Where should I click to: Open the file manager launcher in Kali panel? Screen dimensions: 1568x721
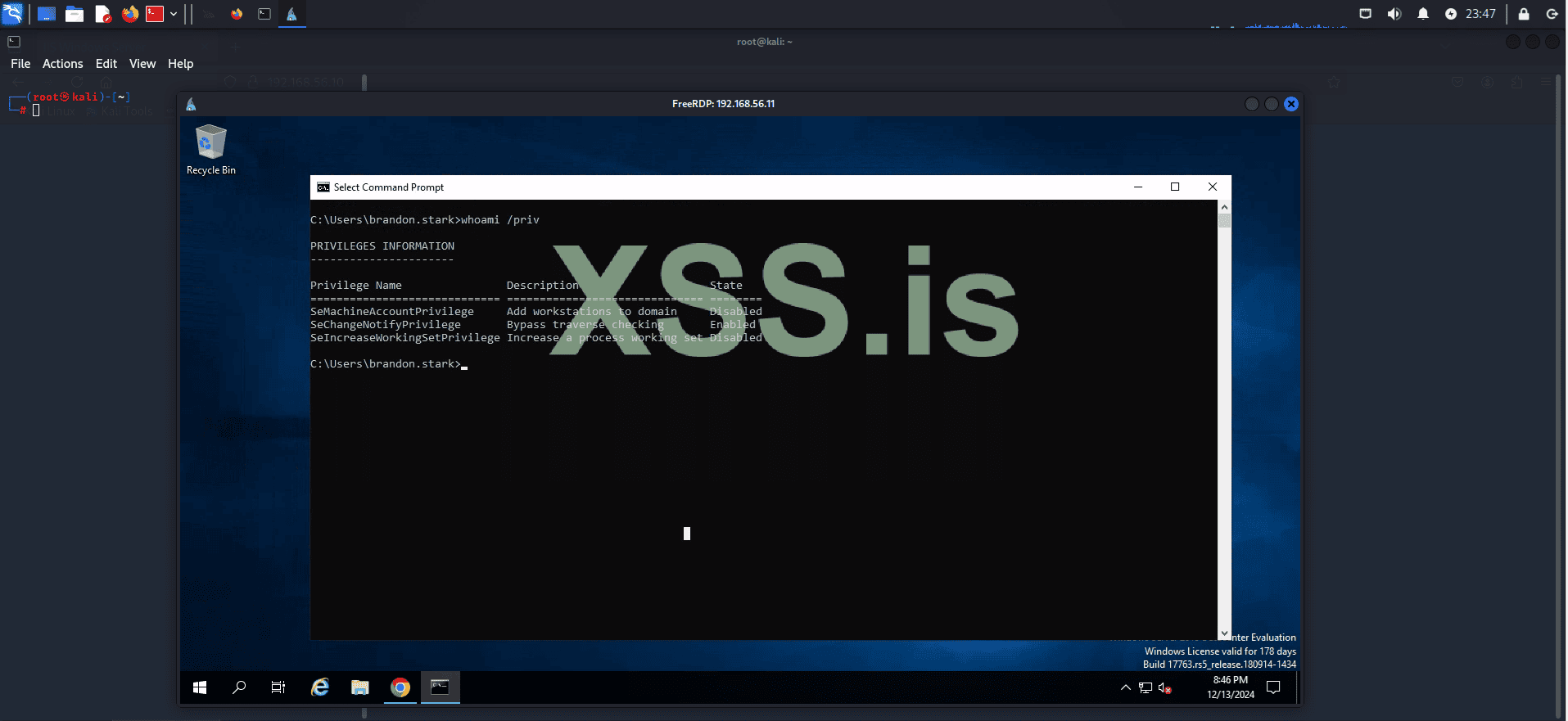click(75, 14)
